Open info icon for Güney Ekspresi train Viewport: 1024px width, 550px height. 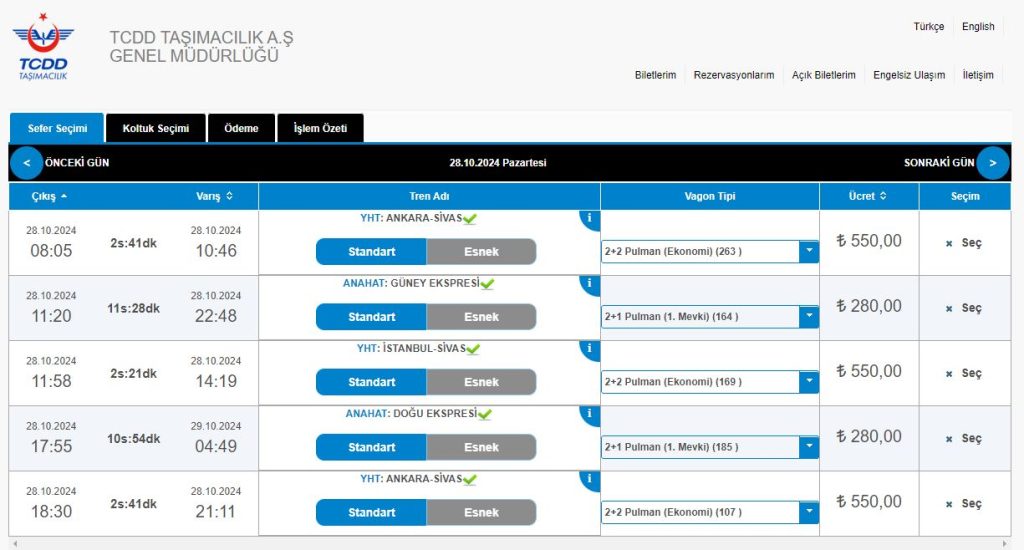tap(590, 284)
